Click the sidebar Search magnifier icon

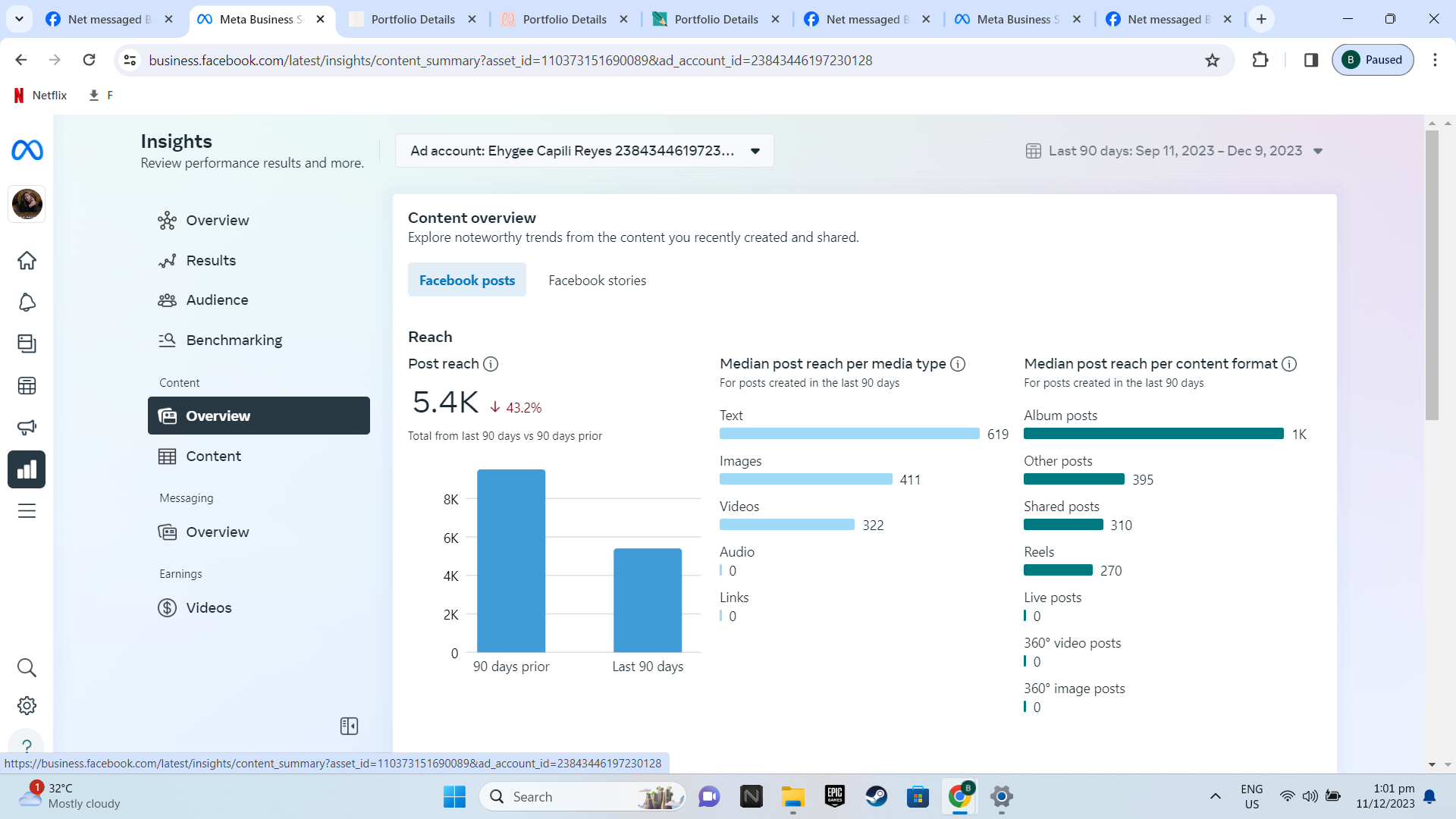(x=27, y=668)
